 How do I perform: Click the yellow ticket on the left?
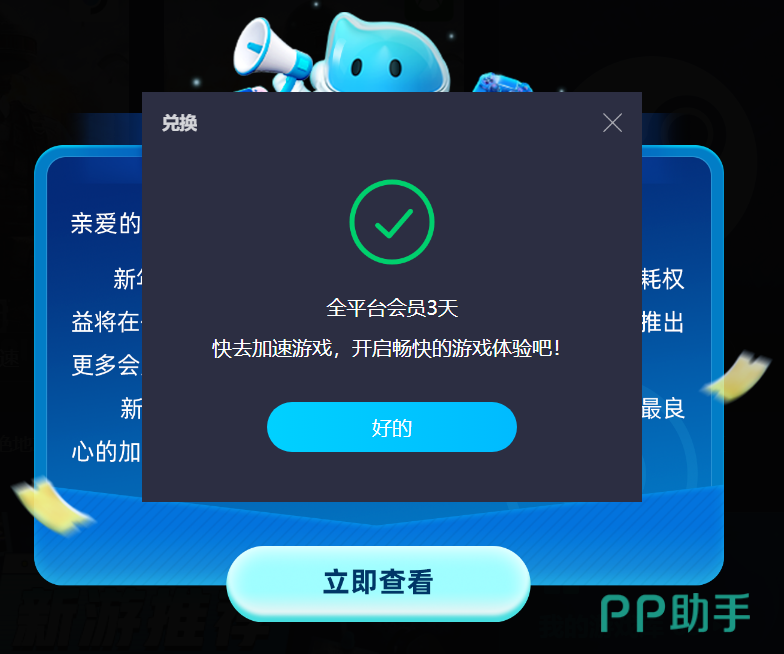click(52, 505)
